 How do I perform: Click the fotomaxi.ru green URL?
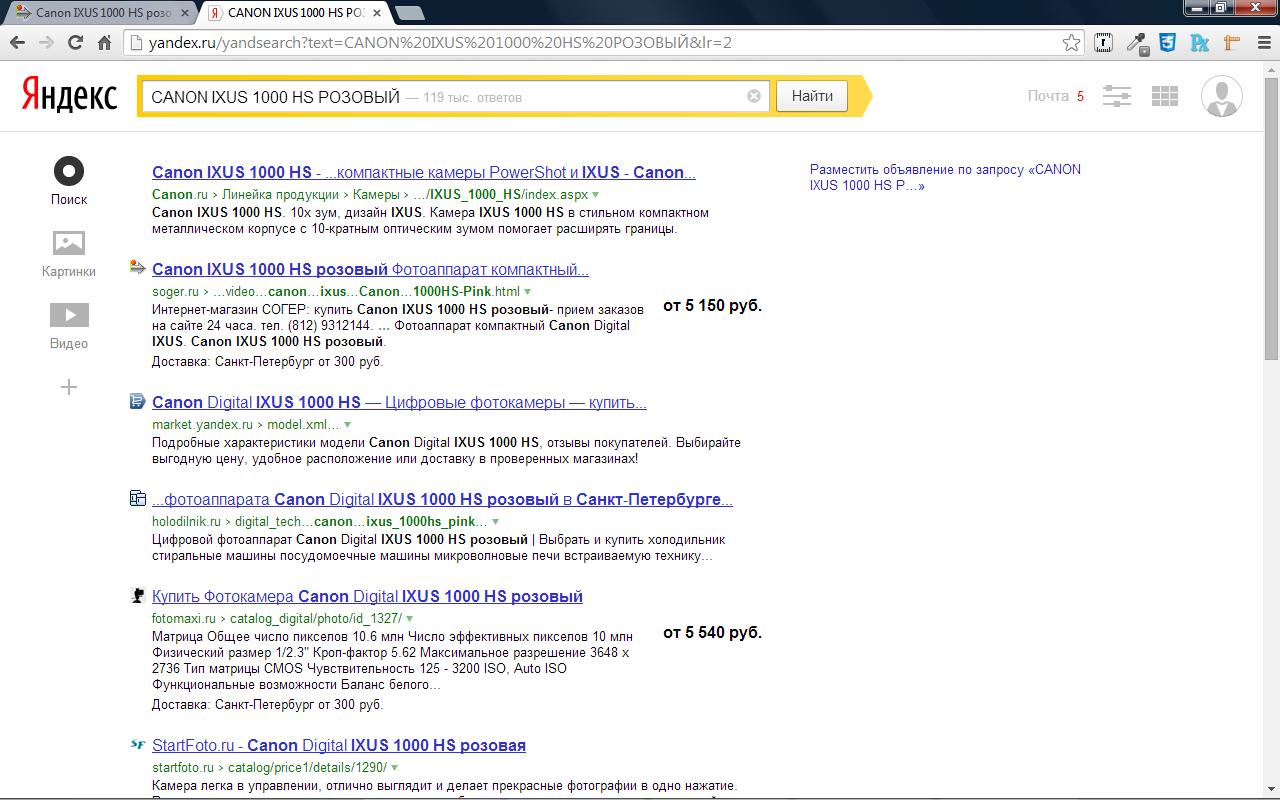[x=184, y=619]
